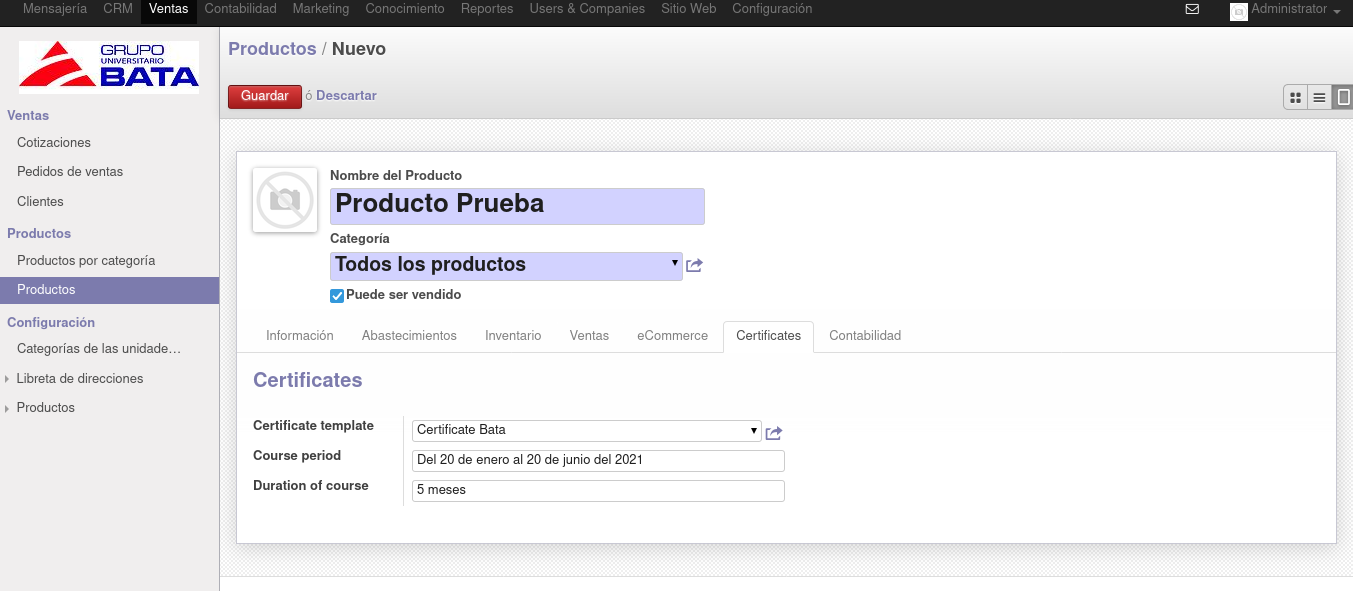Switch to kanban view icon
The image size is (1353, 591).
pyautogui.click(x=1296, y=97)
